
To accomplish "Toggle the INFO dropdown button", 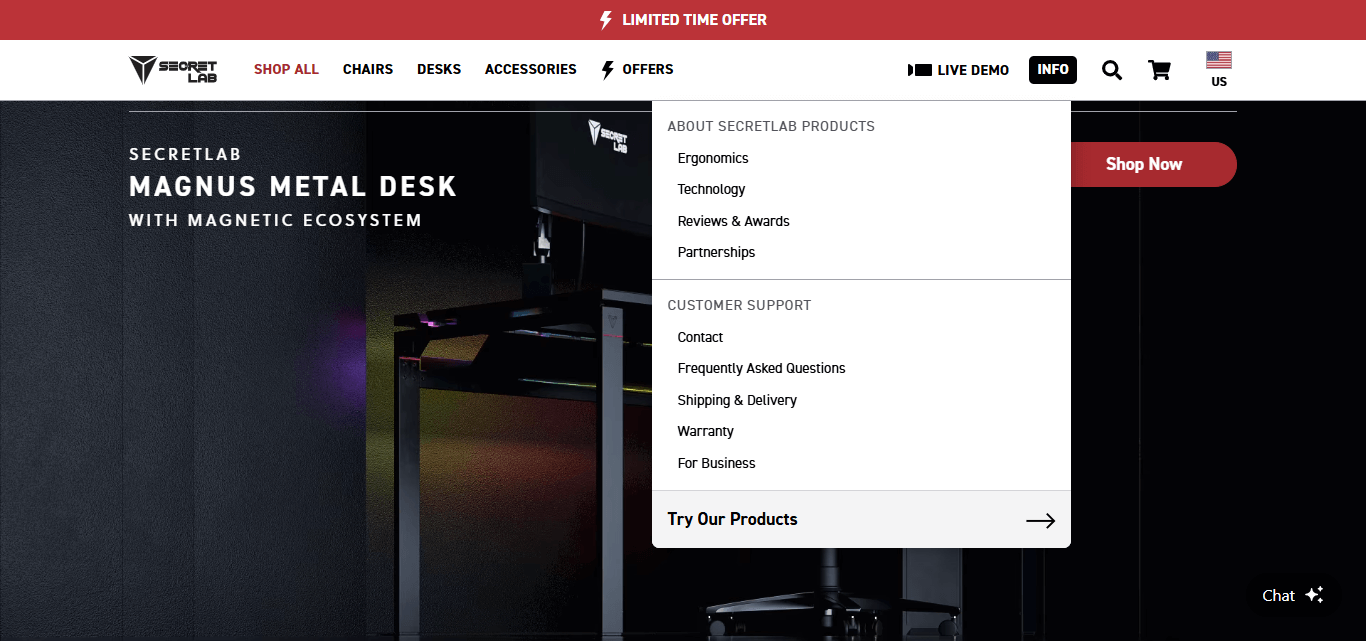I will [1053, 70].
